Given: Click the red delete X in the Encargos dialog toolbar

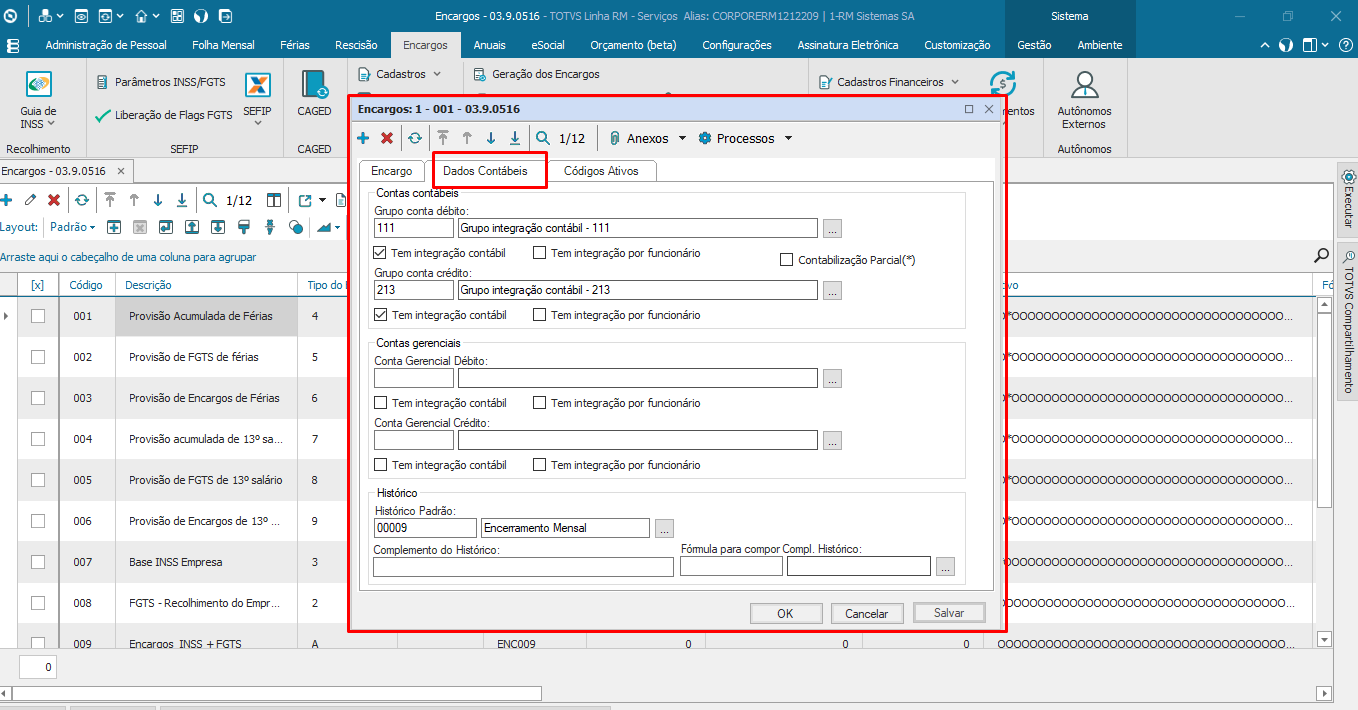Looking at the screenshot, I should (387, 138).
